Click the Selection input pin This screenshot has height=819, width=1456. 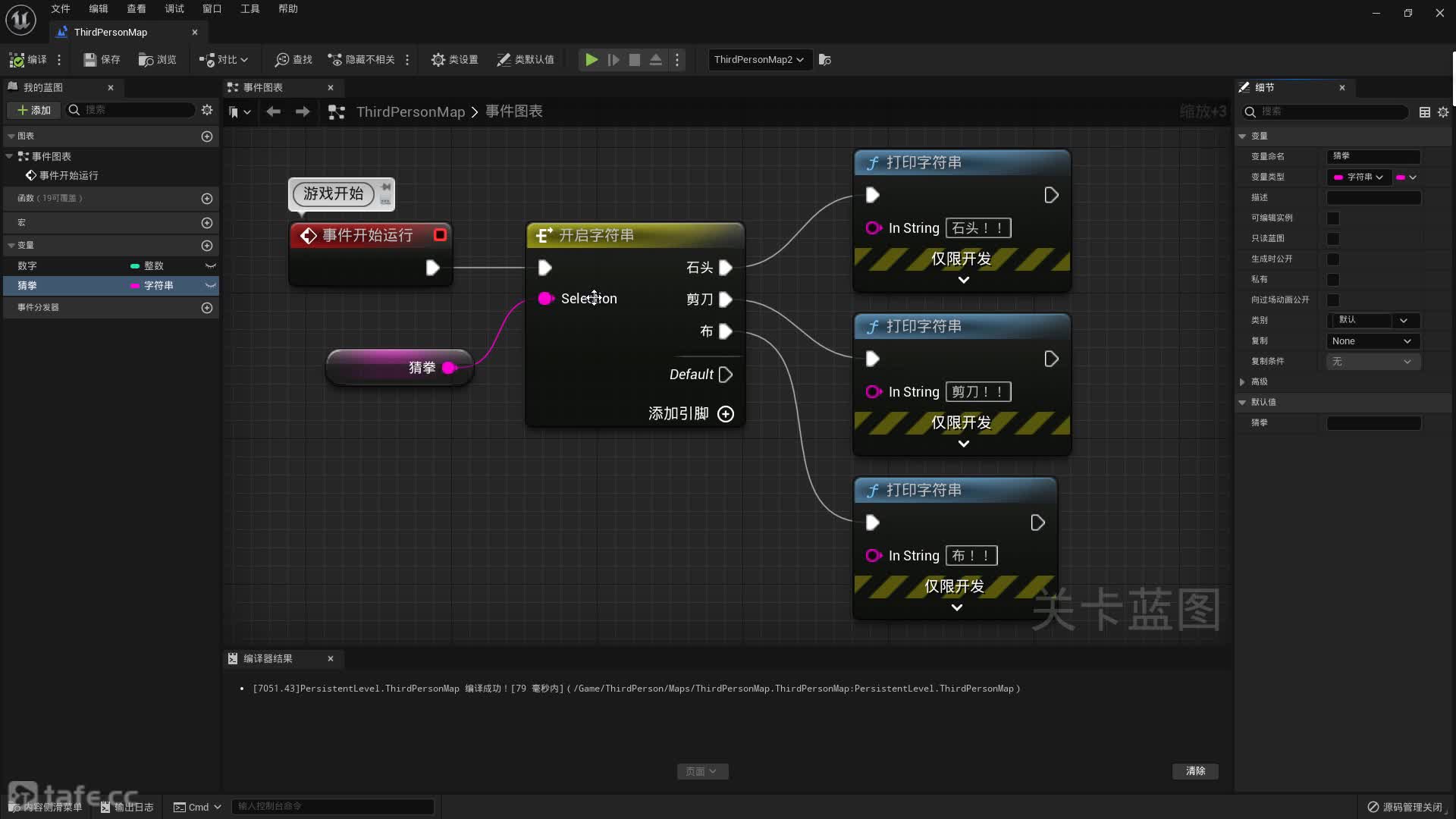coord(545,299)
